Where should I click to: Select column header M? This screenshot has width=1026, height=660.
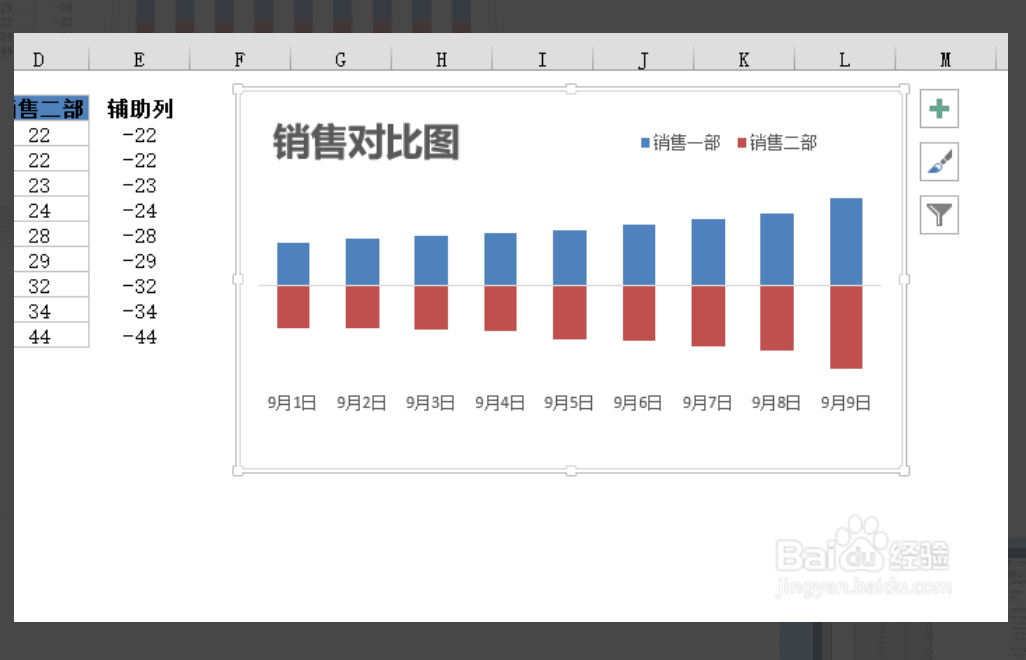click(x=946, y=59)
